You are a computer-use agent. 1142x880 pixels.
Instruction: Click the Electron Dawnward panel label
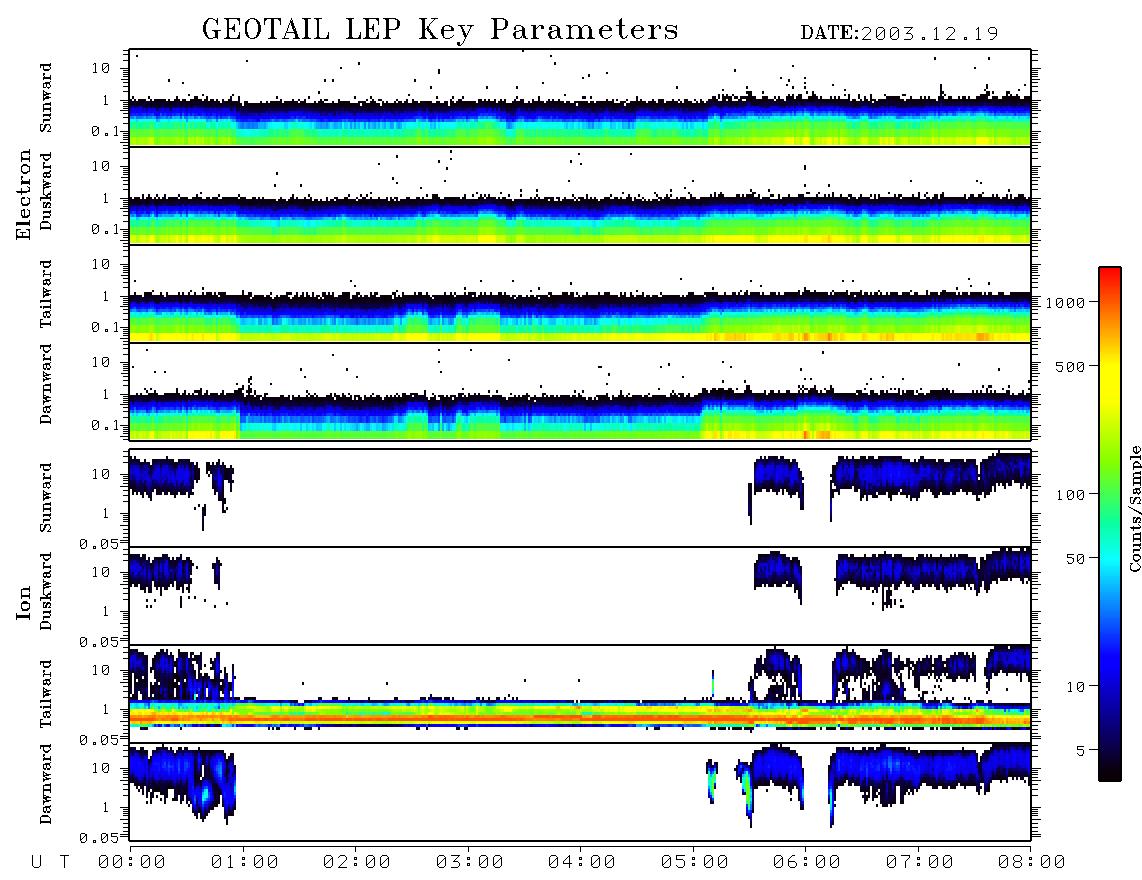tap(46, 384)
